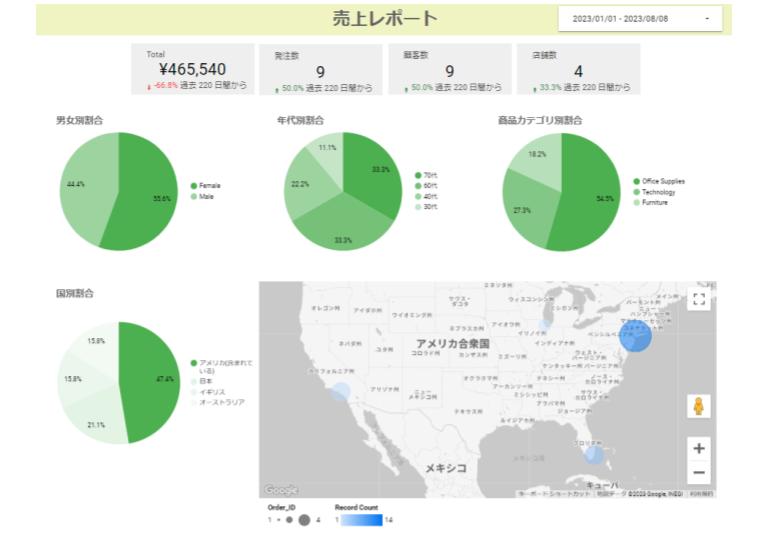Click the Technology legend entry

coord(654,192)
